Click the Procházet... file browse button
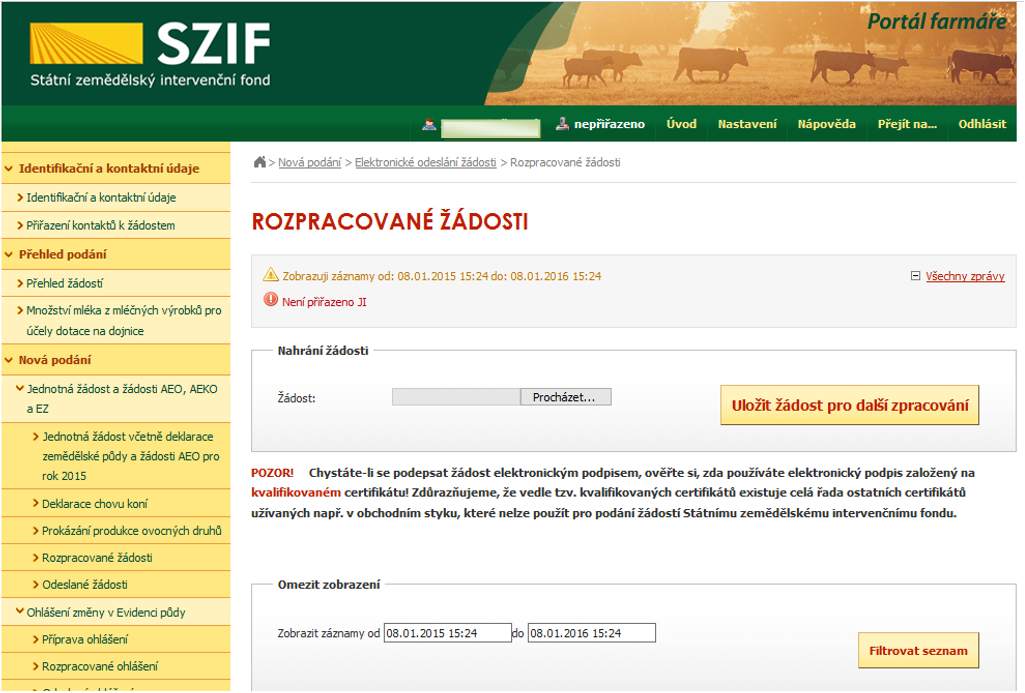 point(565,397)
